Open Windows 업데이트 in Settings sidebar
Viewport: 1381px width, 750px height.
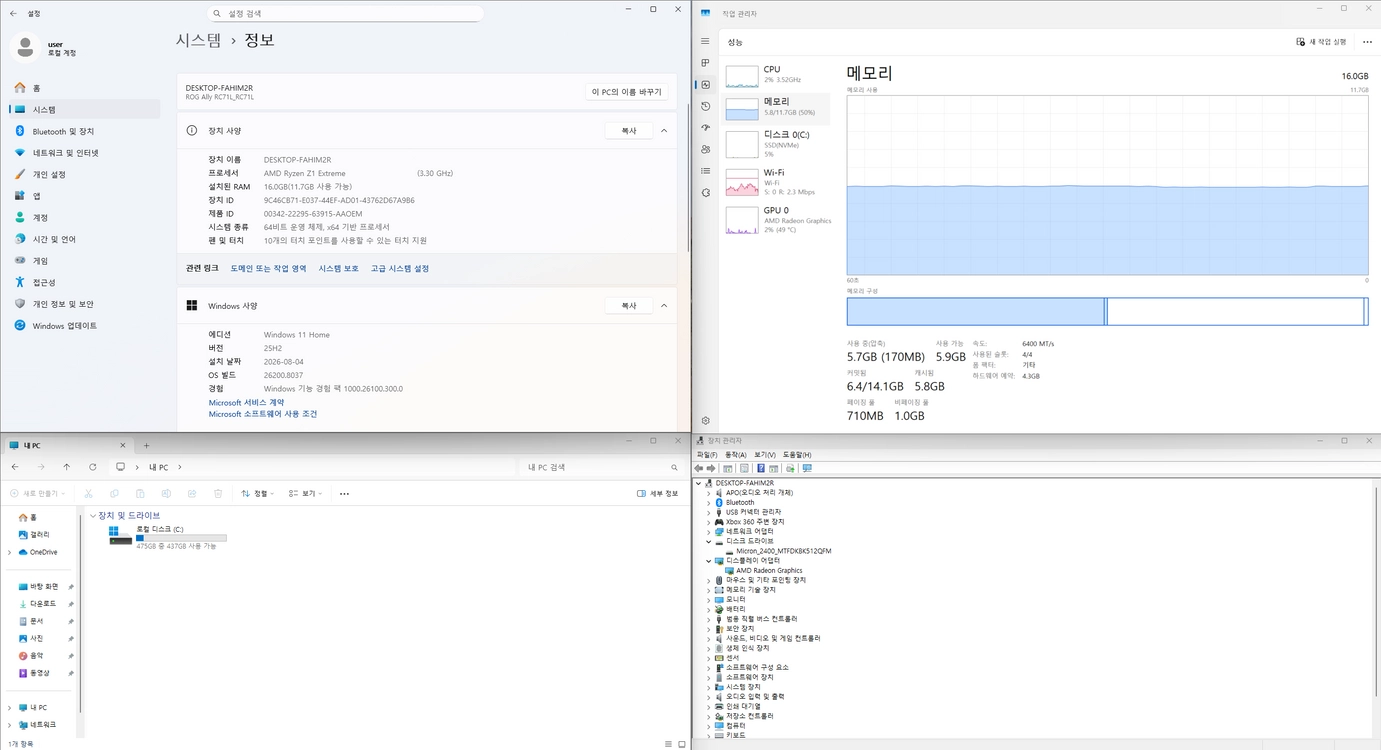84,326
